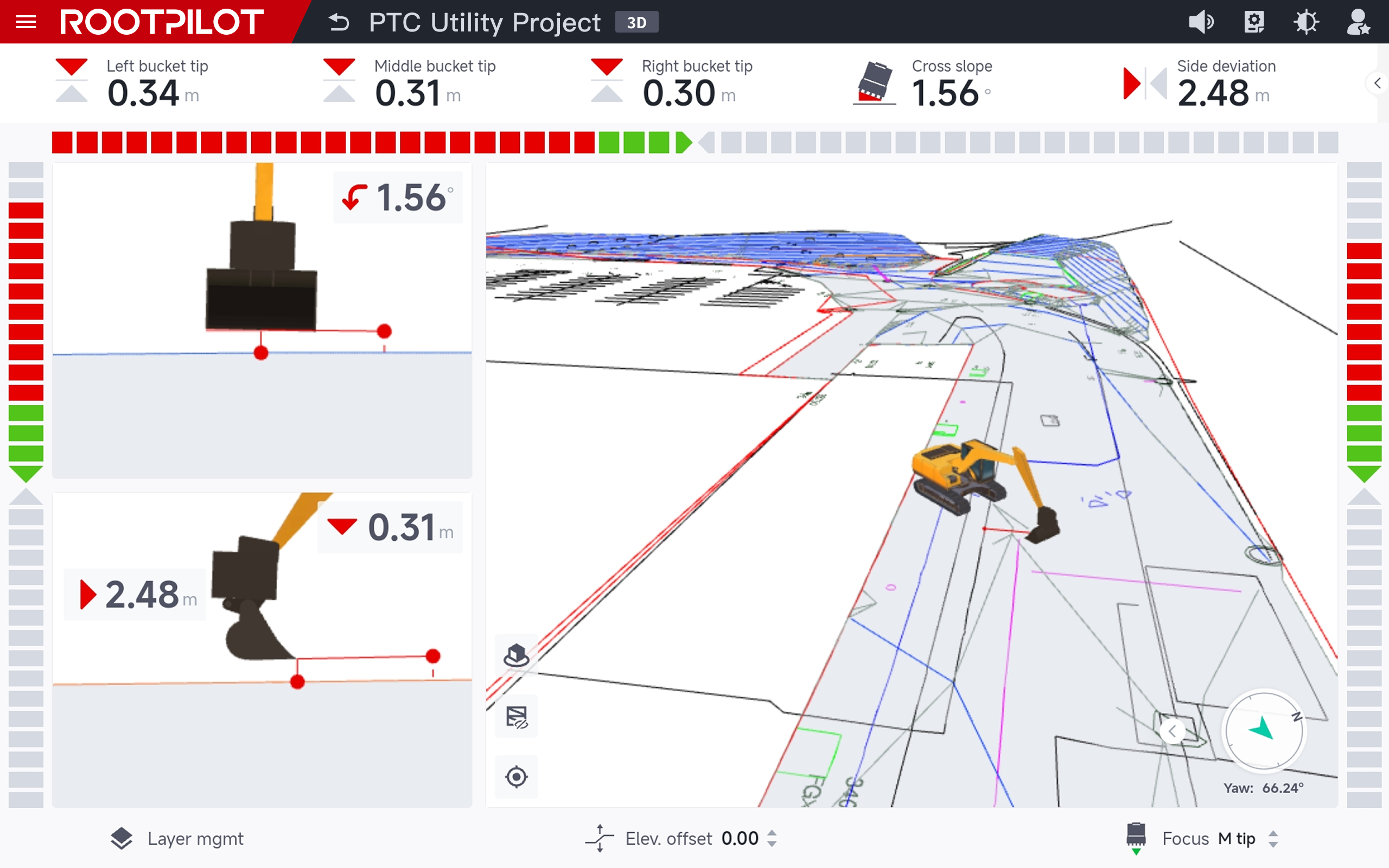Expand the hidden panel near compass
Image resolution: width=1389 pixels, height=868 pixels.
tap(1172, 731)
